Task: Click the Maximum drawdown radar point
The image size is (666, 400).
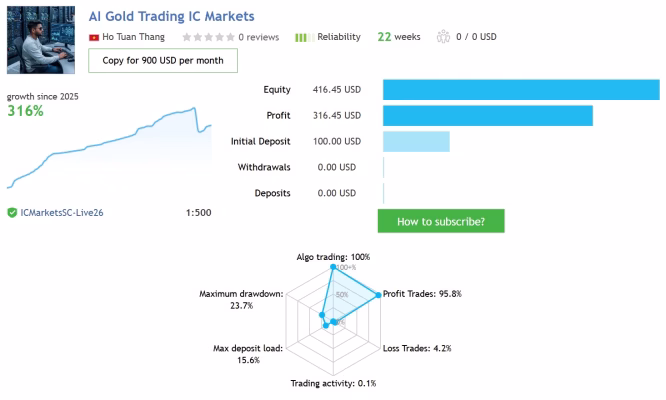Action: (322, 315)
